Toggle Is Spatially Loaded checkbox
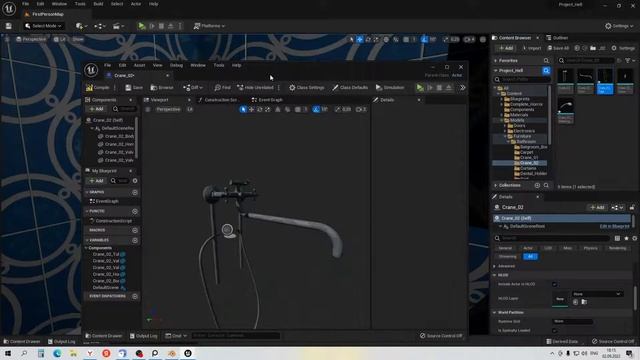The width and height of the screenshot is (640, 360). 554,331
